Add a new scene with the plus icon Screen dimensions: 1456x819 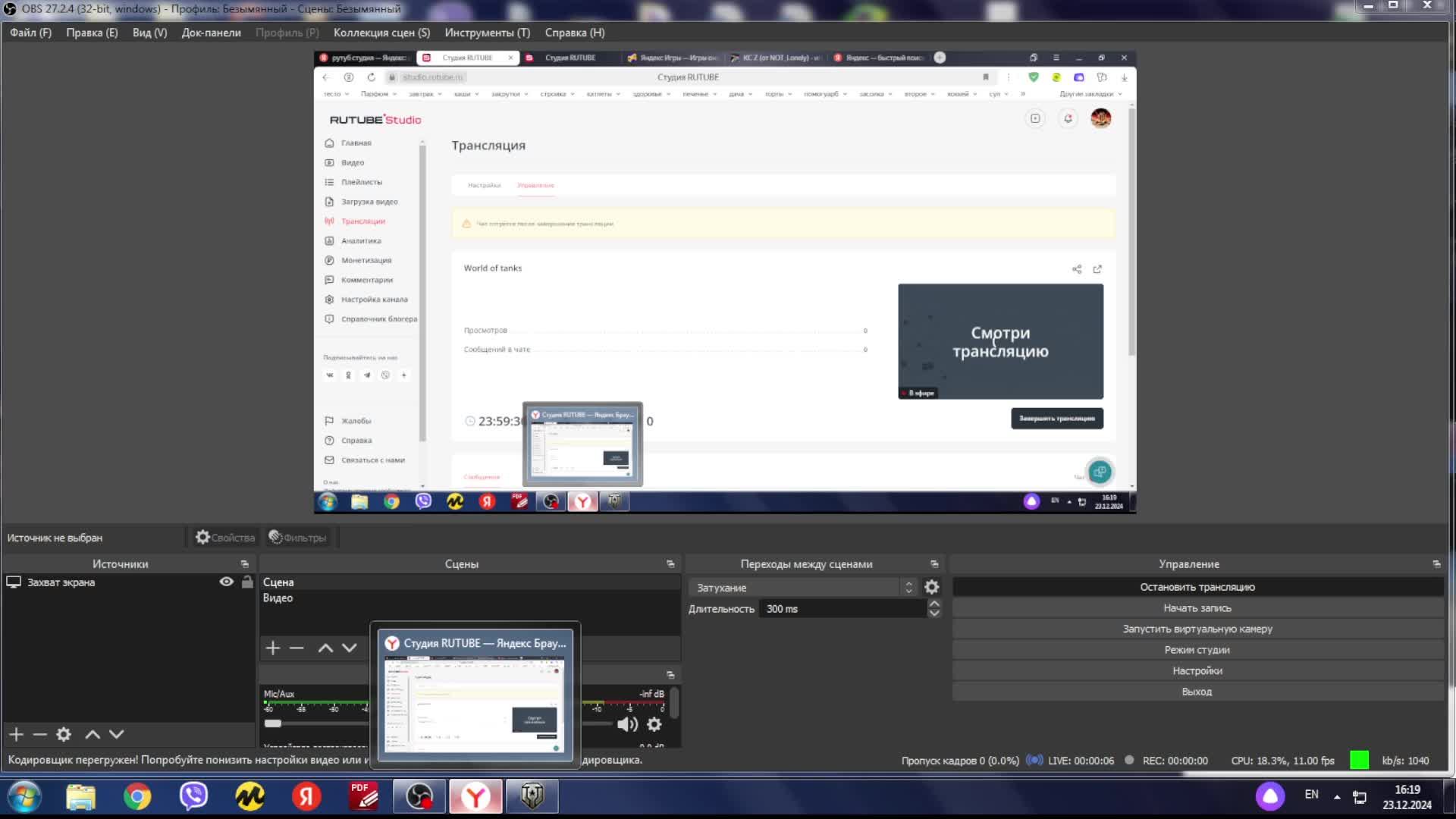[273, 648]
